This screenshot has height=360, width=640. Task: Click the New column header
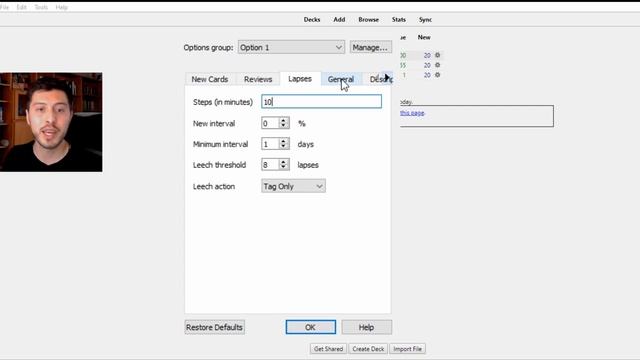pos(424,37)
